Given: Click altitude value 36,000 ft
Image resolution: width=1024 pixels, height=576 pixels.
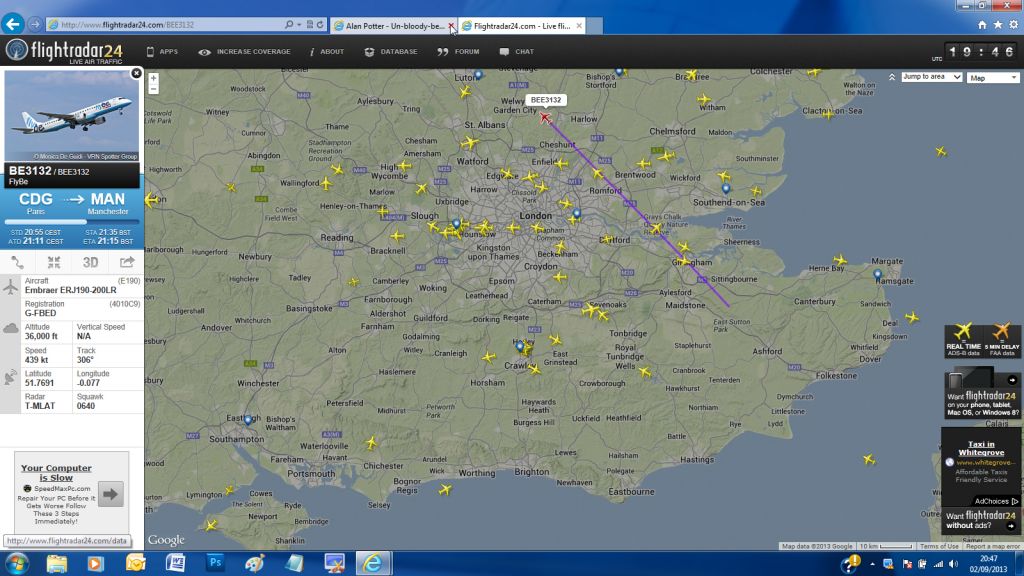Looking at the screenshot, I should coord(41,336).
